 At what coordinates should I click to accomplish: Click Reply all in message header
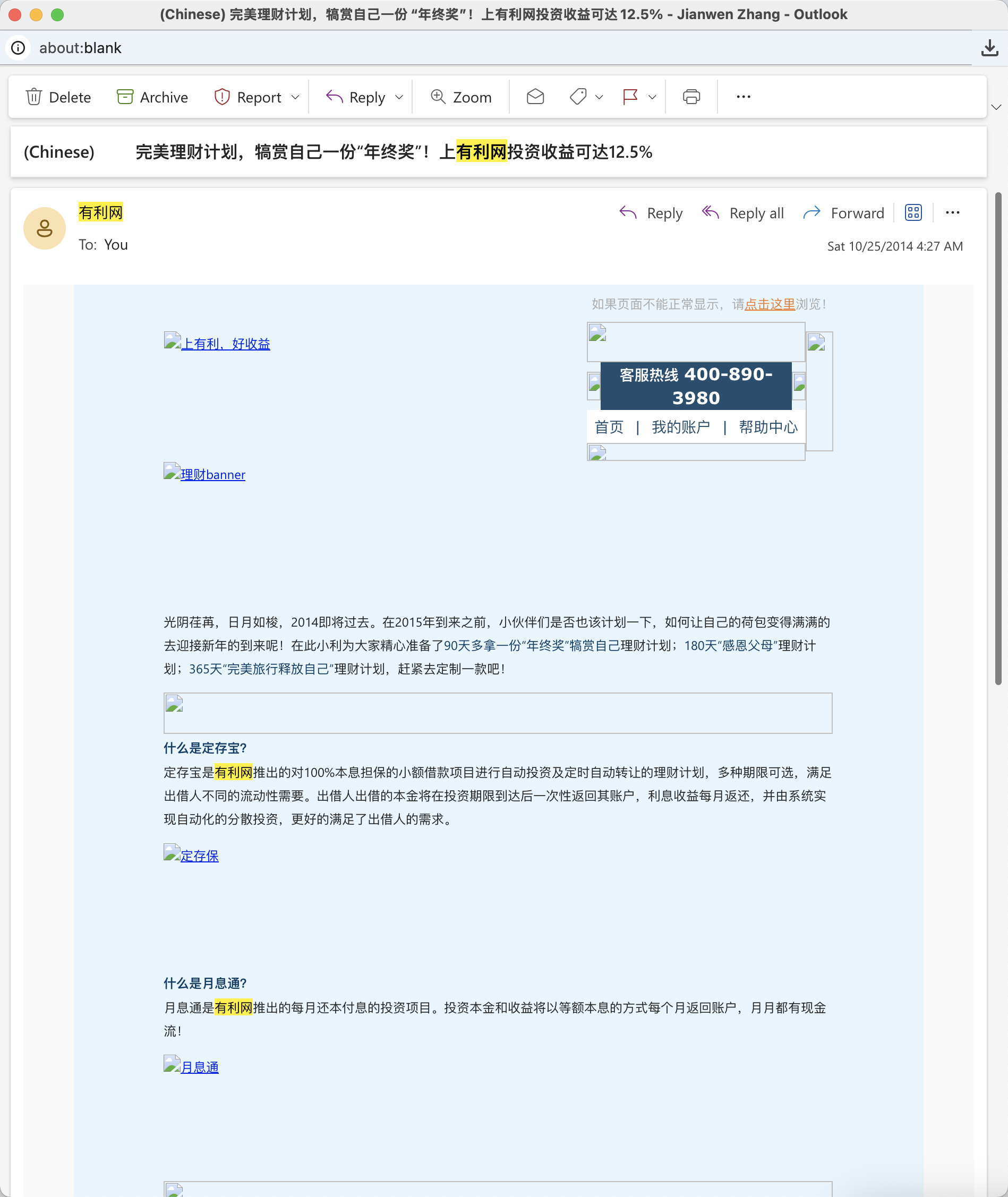pos(743,213)
